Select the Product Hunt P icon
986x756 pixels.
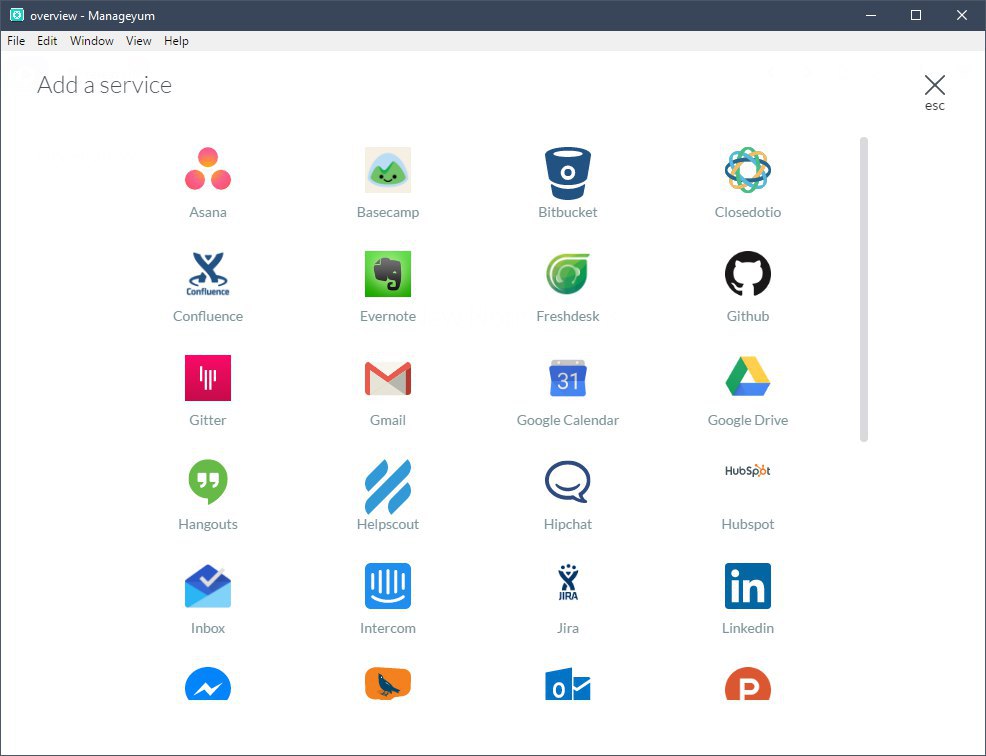pos(748,684)
